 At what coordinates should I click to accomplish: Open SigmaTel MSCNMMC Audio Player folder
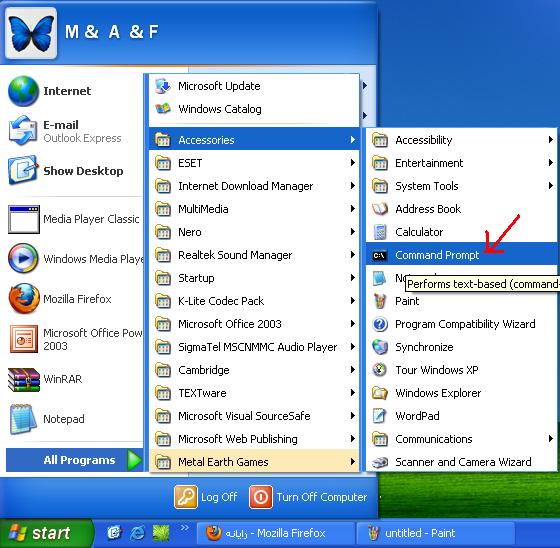coord(254,347)
